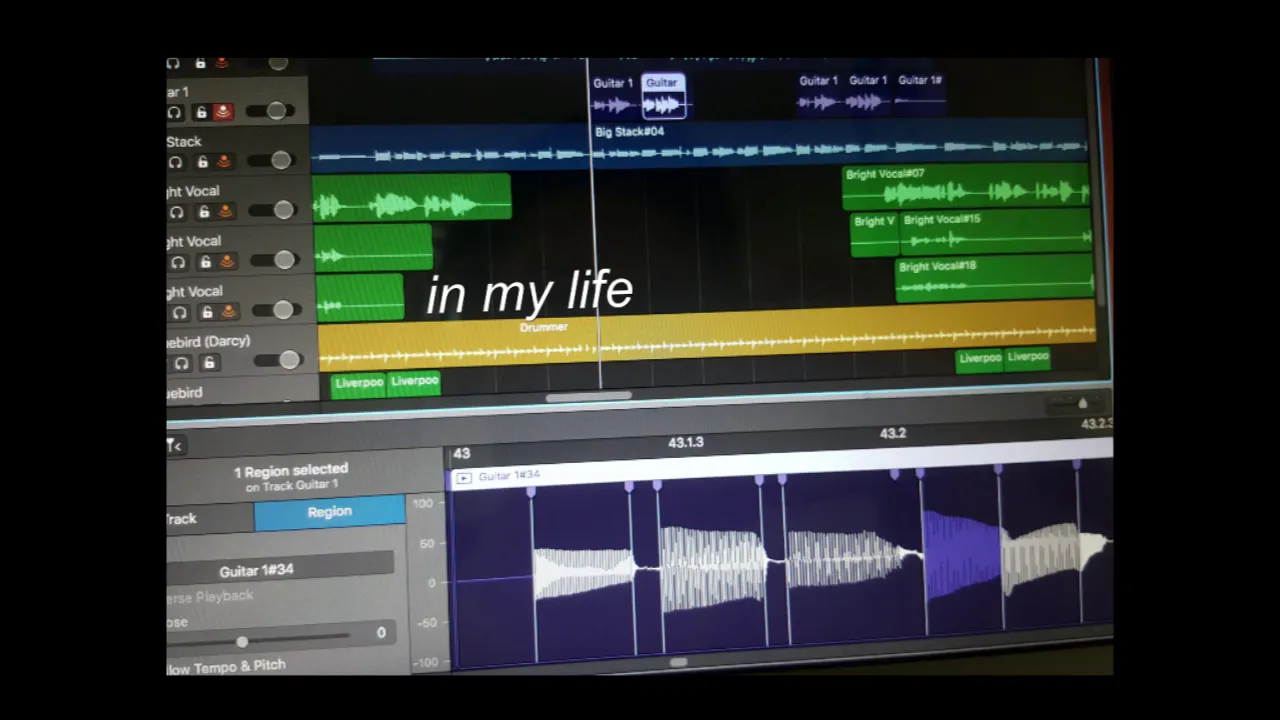The width and height of the screenshot is (1280, 720).
Task: Lock the track holding the Bright Vocal#07 region
Action: click(203, 212)
